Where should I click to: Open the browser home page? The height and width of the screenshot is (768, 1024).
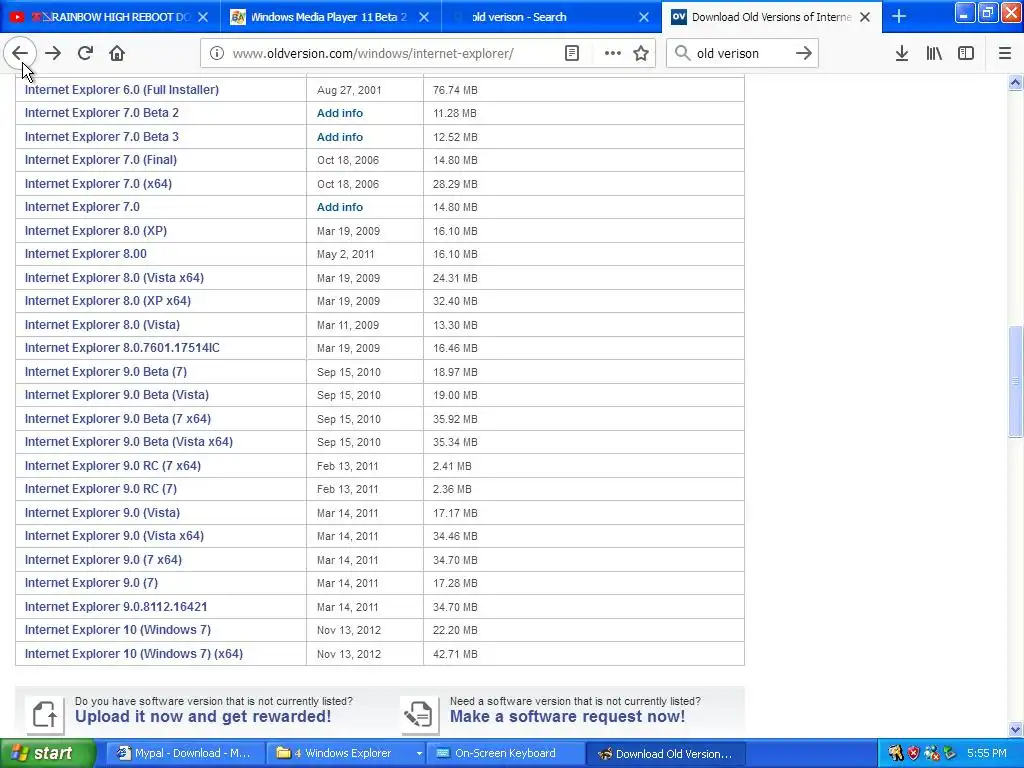pyautogui.click(x=117, y=53)
